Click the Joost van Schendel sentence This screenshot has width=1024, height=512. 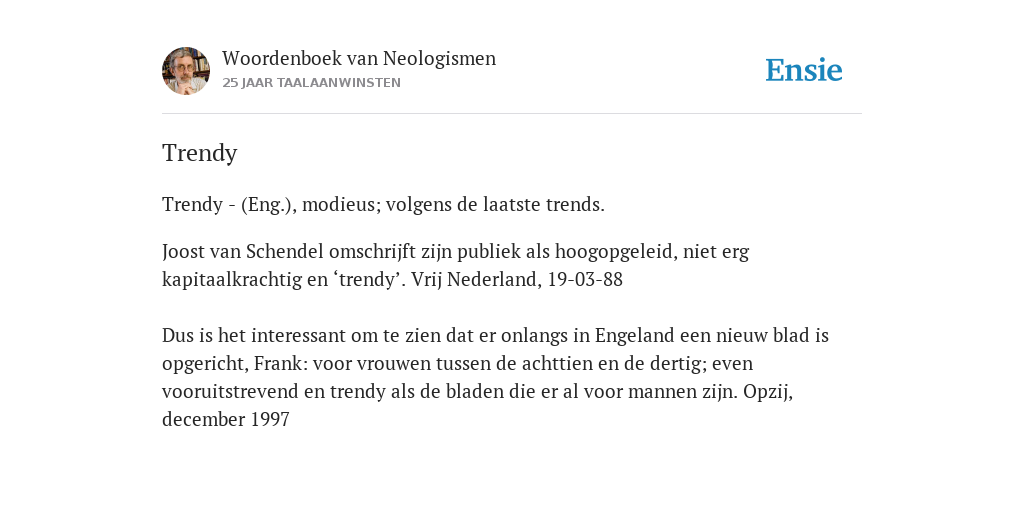click(455, 265)
